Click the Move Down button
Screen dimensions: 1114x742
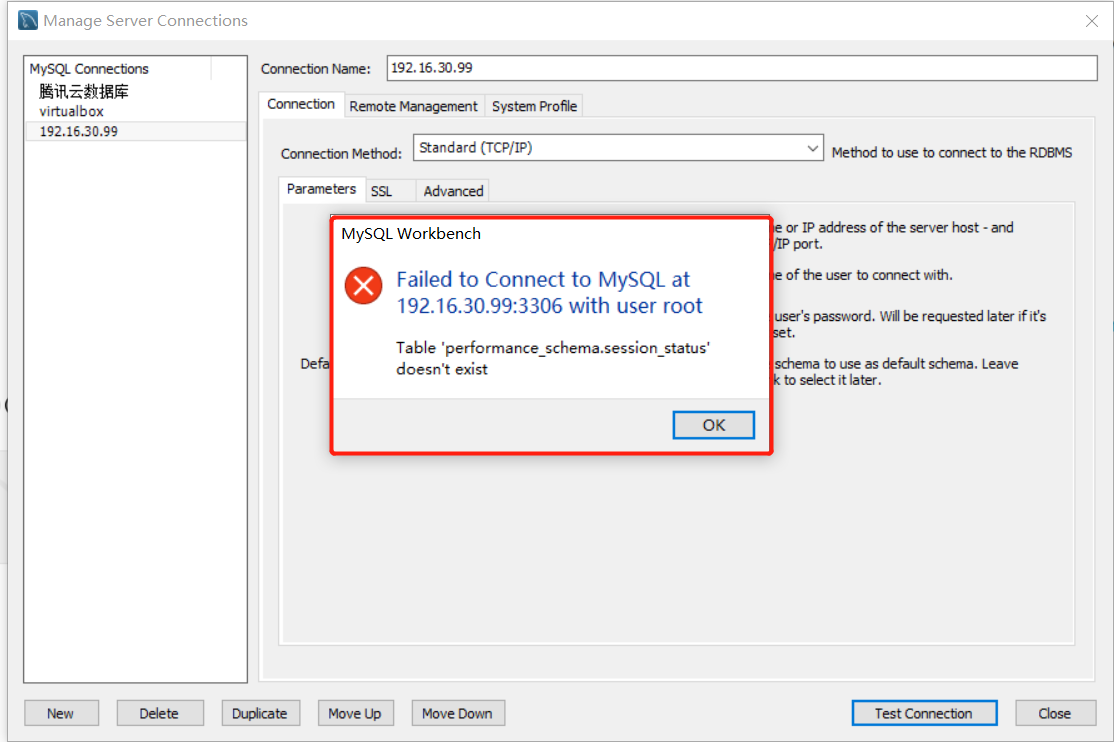(458, 713)
